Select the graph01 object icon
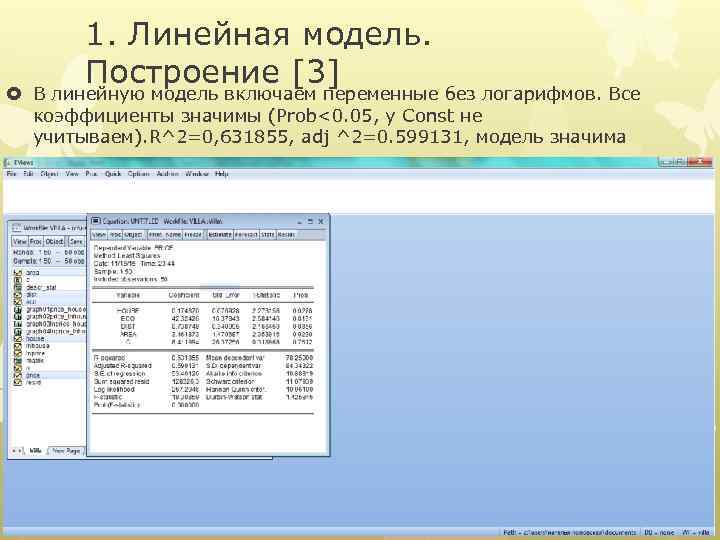 click(x=18, y=309)
